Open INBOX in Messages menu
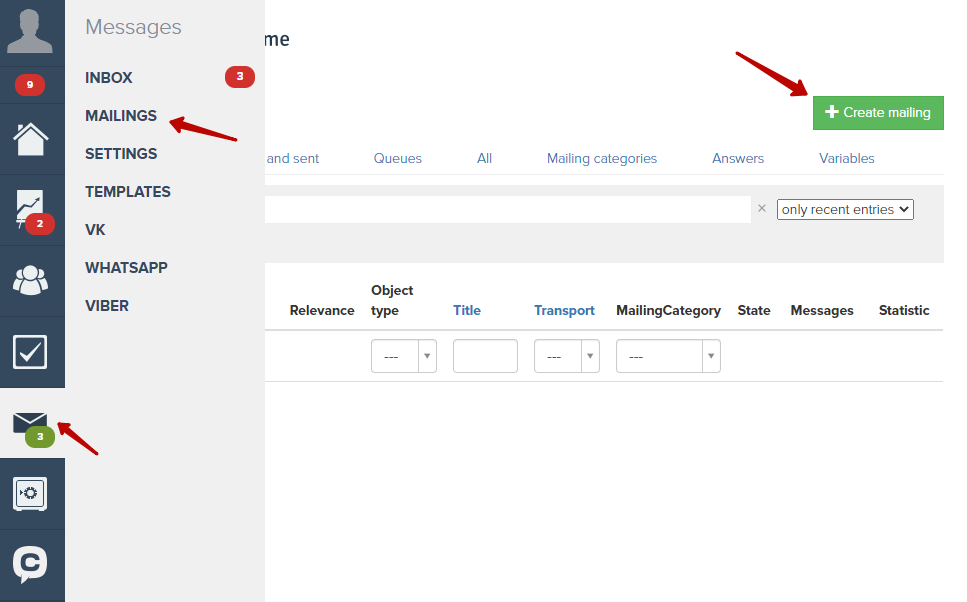Viewport: 967px width, 602px height. [x=109, y=78]
